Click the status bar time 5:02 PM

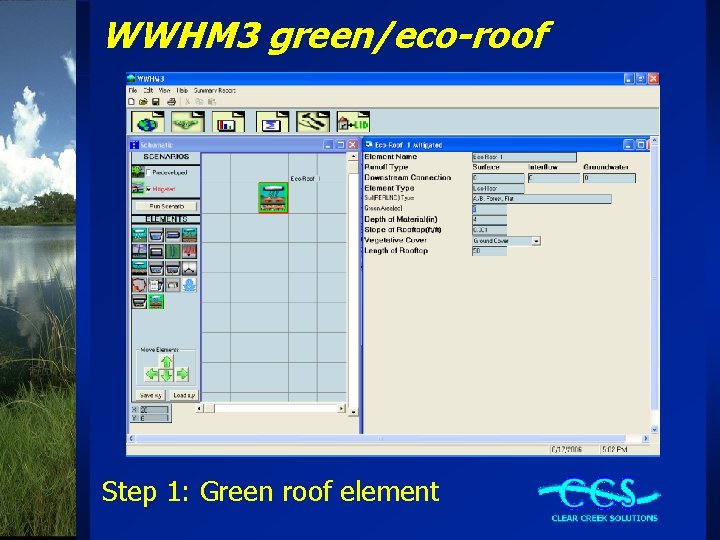(614, 450)
